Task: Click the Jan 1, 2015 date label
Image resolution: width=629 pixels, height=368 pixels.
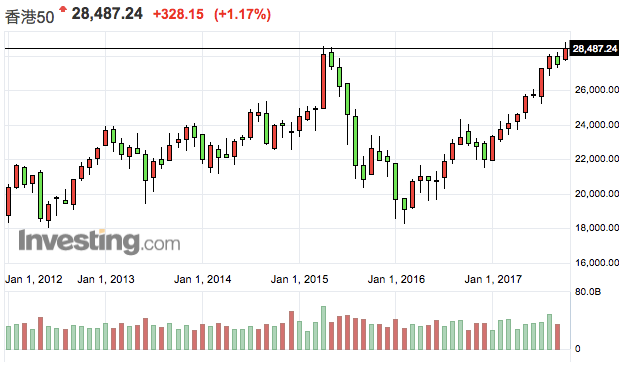Action: [x=299, y=279]
